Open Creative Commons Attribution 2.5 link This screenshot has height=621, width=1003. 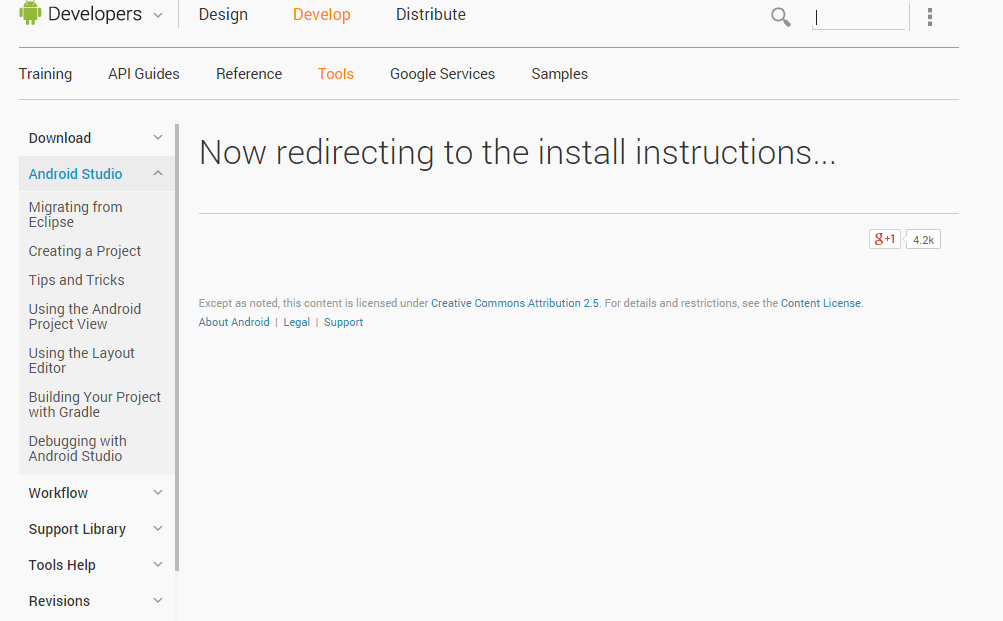tap(515, 303)
